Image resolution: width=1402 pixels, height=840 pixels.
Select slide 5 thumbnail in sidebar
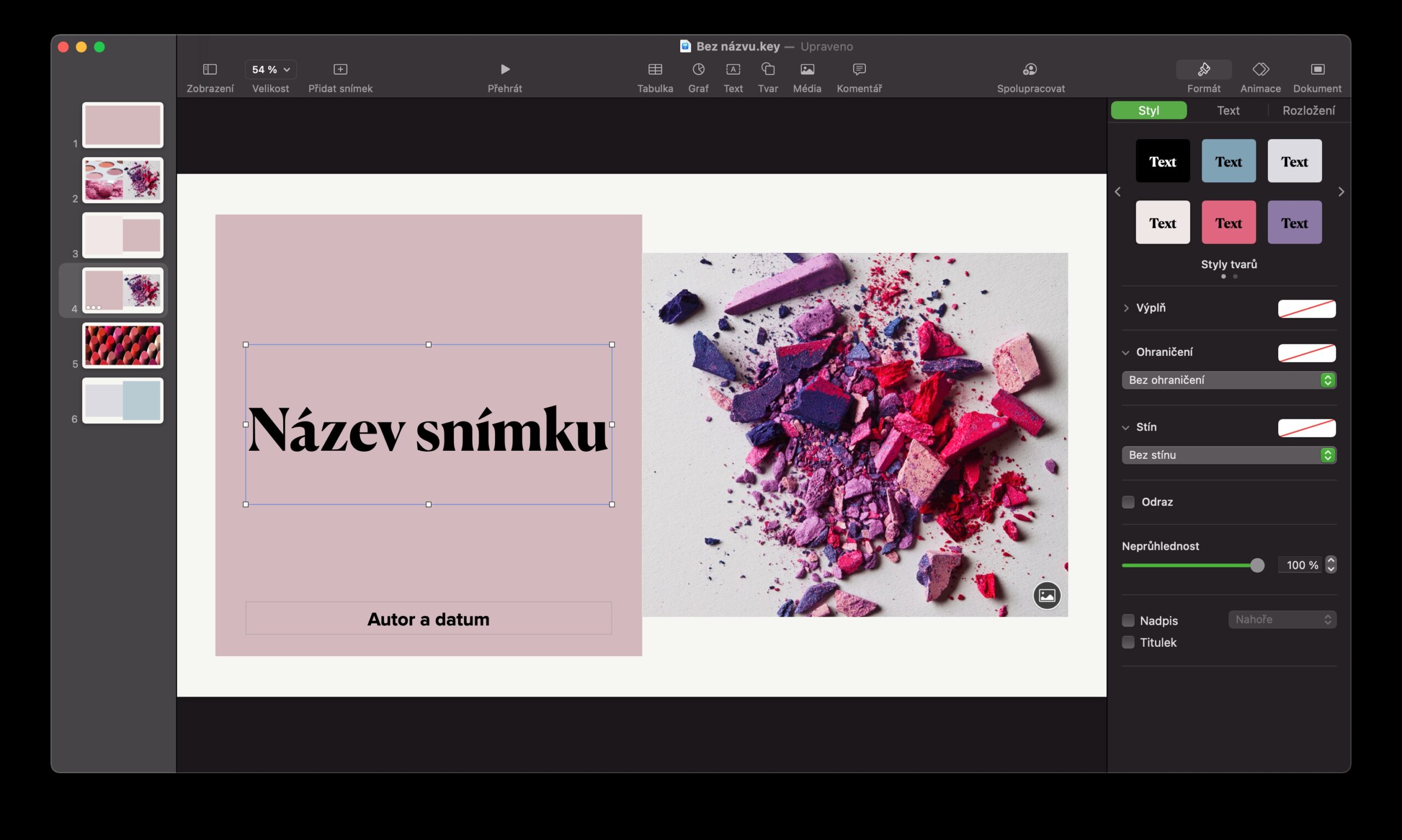tap(122, 346)
